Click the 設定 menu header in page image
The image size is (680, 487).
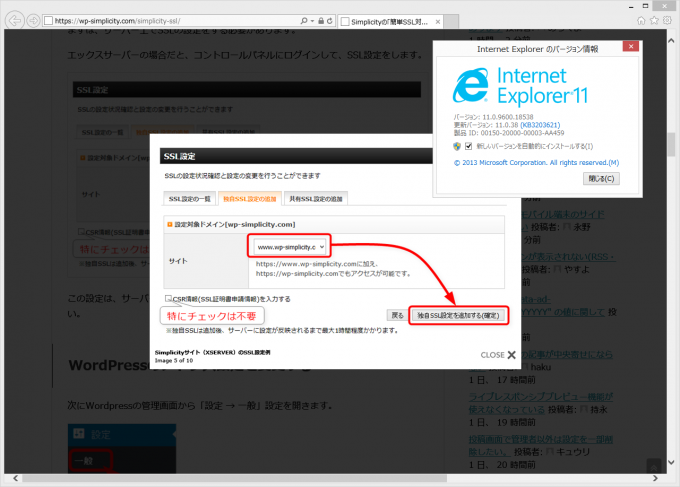pyautogui.click(x=122, y=434)
